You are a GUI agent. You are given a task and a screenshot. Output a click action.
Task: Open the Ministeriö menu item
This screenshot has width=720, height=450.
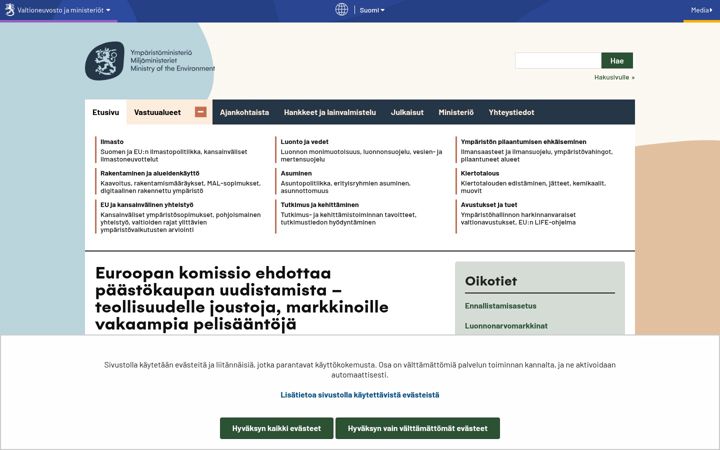point(456,112)
